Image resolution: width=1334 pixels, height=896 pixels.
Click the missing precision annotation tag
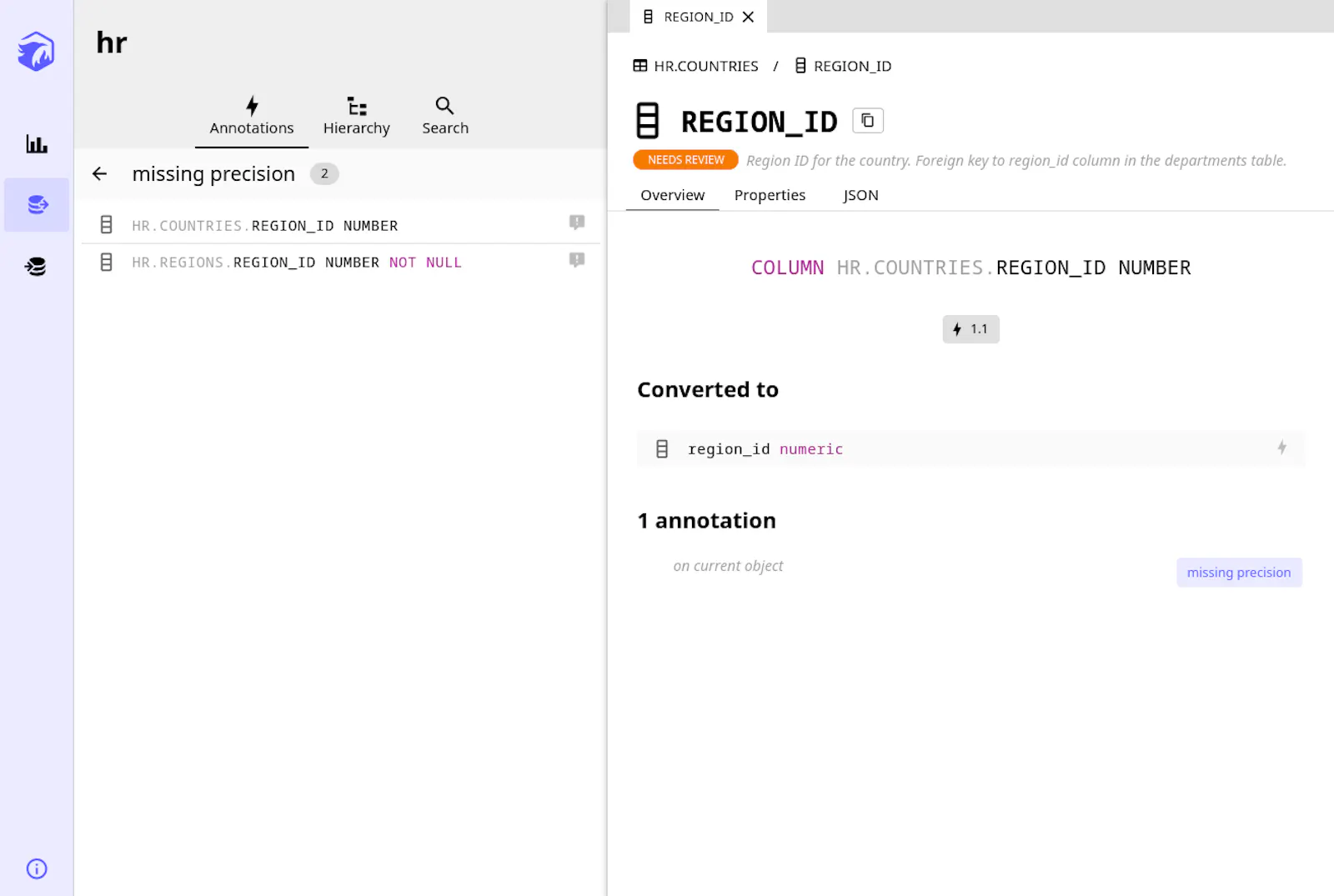pos(1239,573)
